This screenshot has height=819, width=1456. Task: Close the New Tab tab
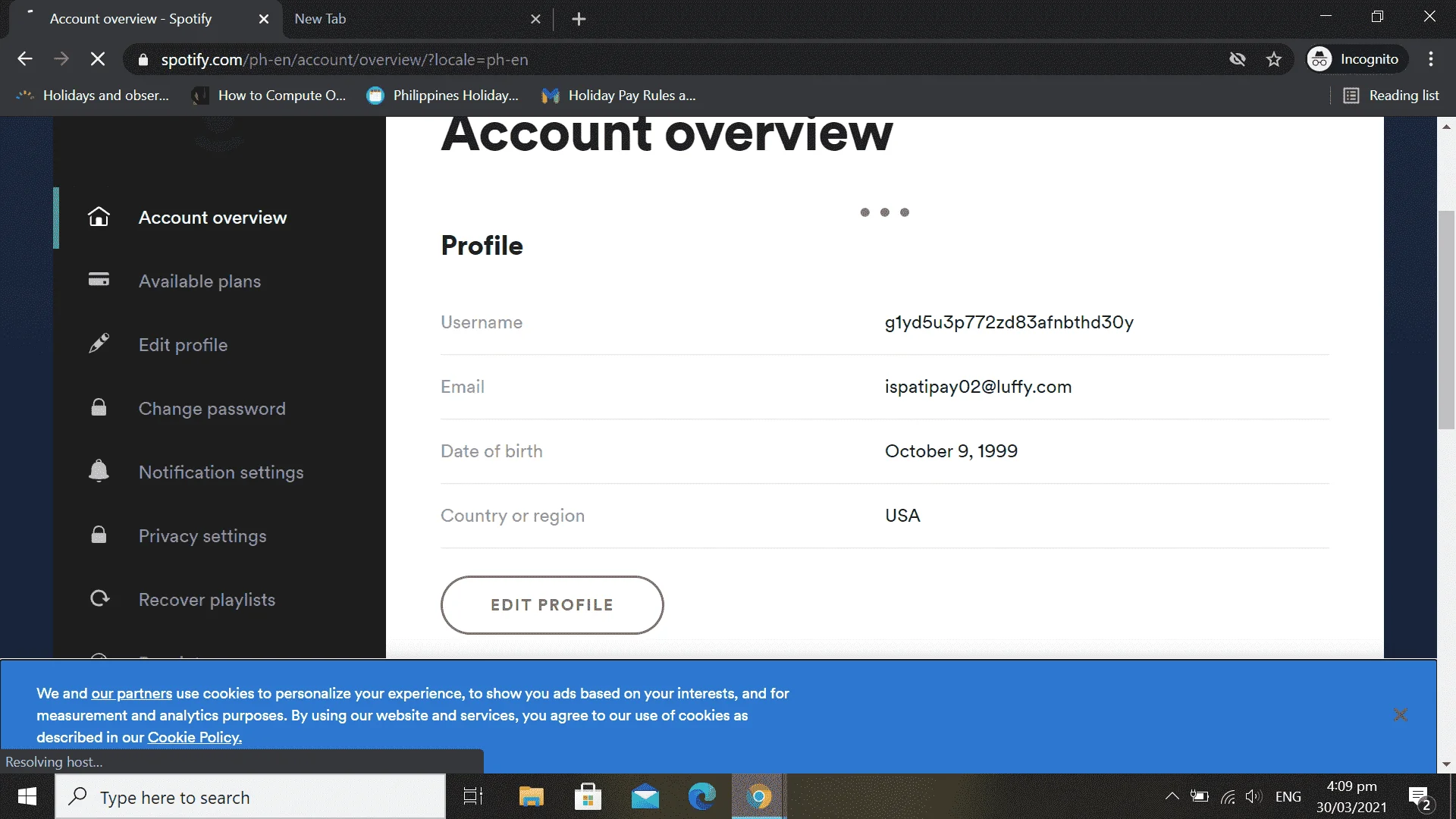[535, 19]
